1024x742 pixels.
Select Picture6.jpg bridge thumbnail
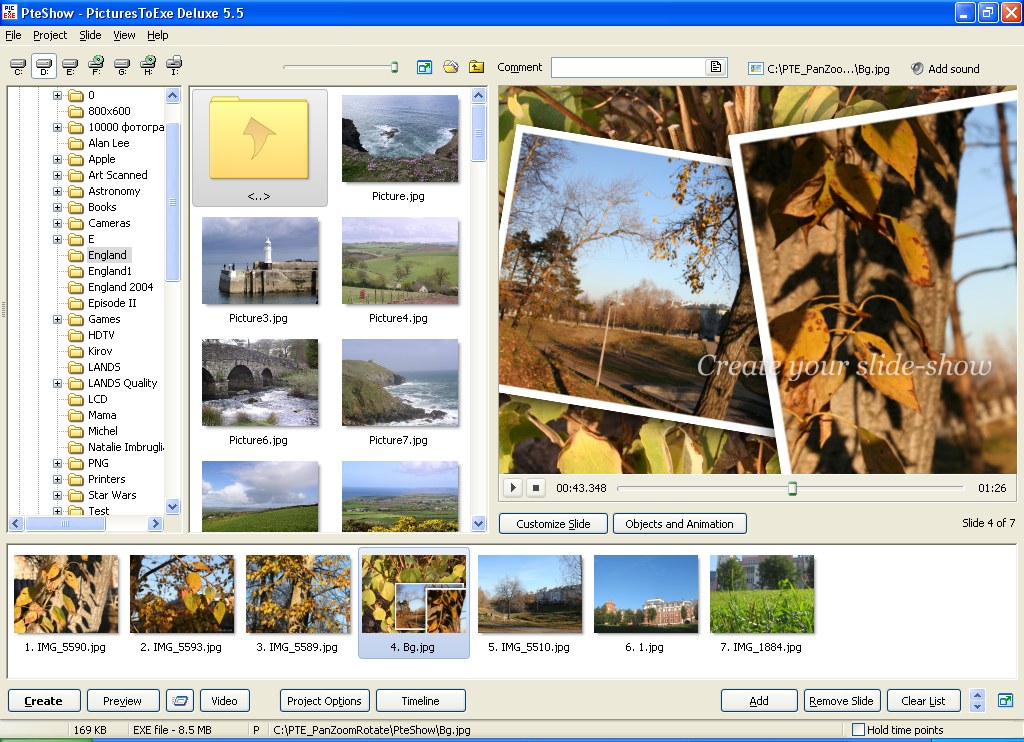[260, 383]
